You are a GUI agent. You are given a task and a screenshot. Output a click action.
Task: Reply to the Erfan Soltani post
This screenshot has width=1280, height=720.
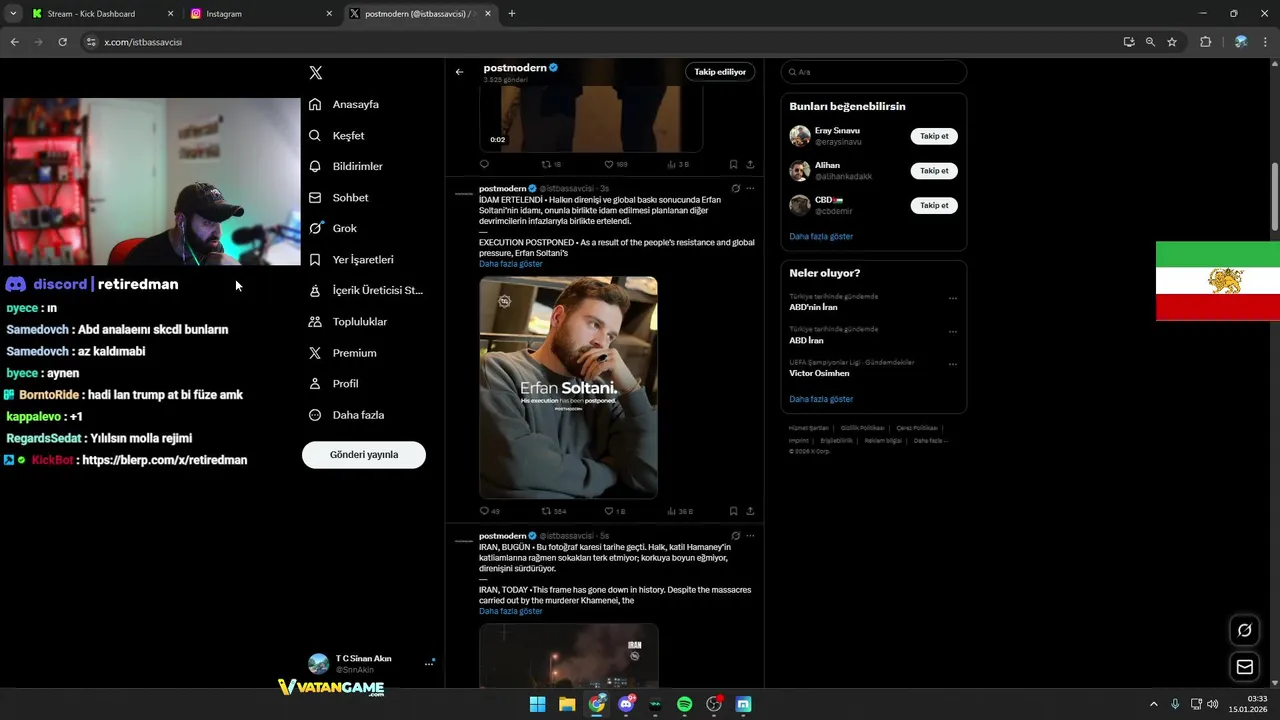coord(484,511)
